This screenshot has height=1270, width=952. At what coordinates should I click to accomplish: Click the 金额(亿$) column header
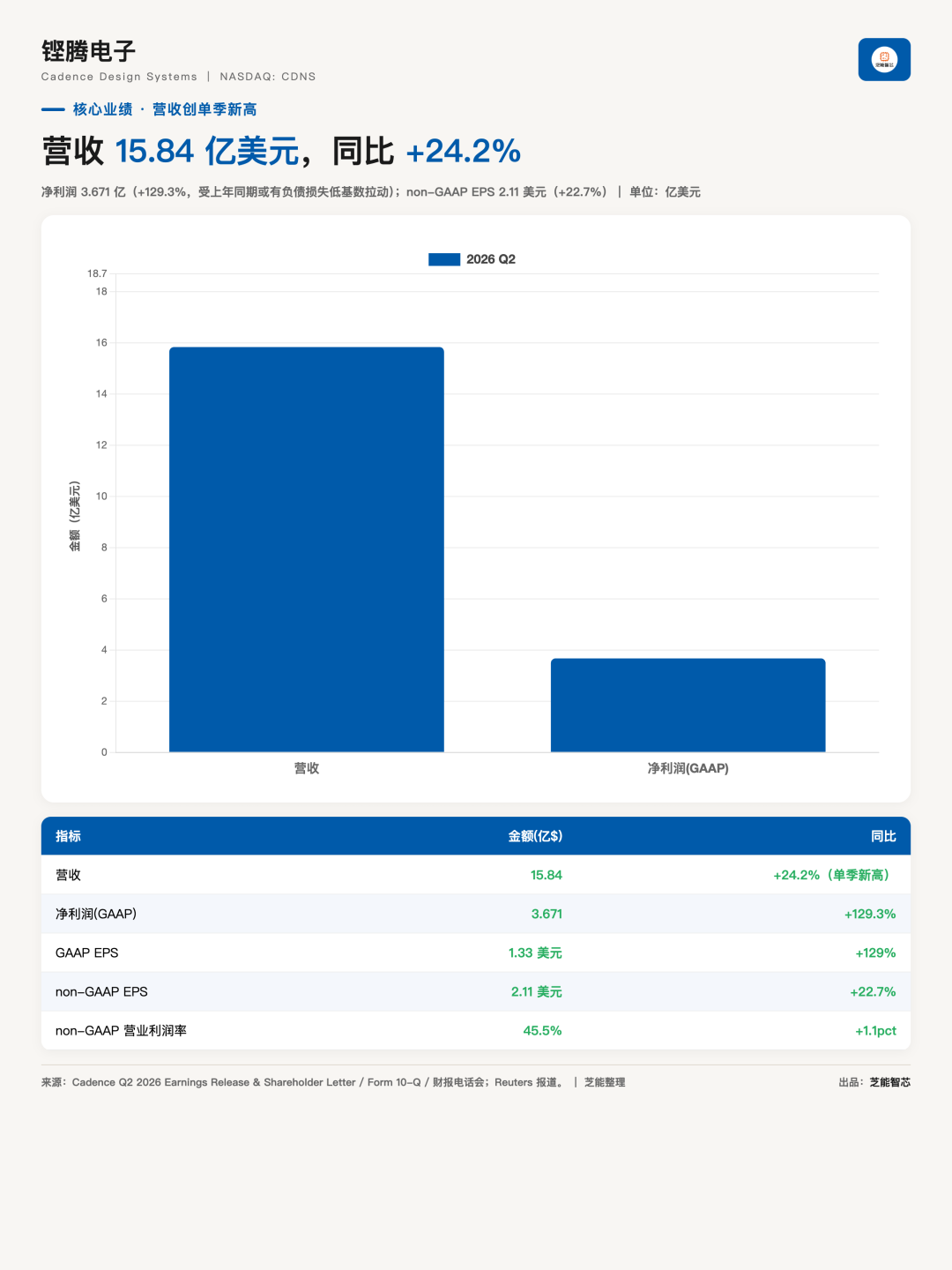coord(535,836)
